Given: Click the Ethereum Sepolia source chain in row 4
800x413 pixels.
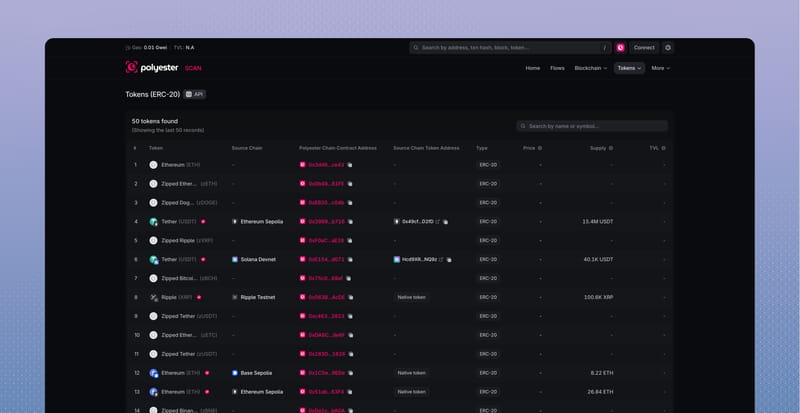Looking at the screenshot, I should (x=262, y=222).
